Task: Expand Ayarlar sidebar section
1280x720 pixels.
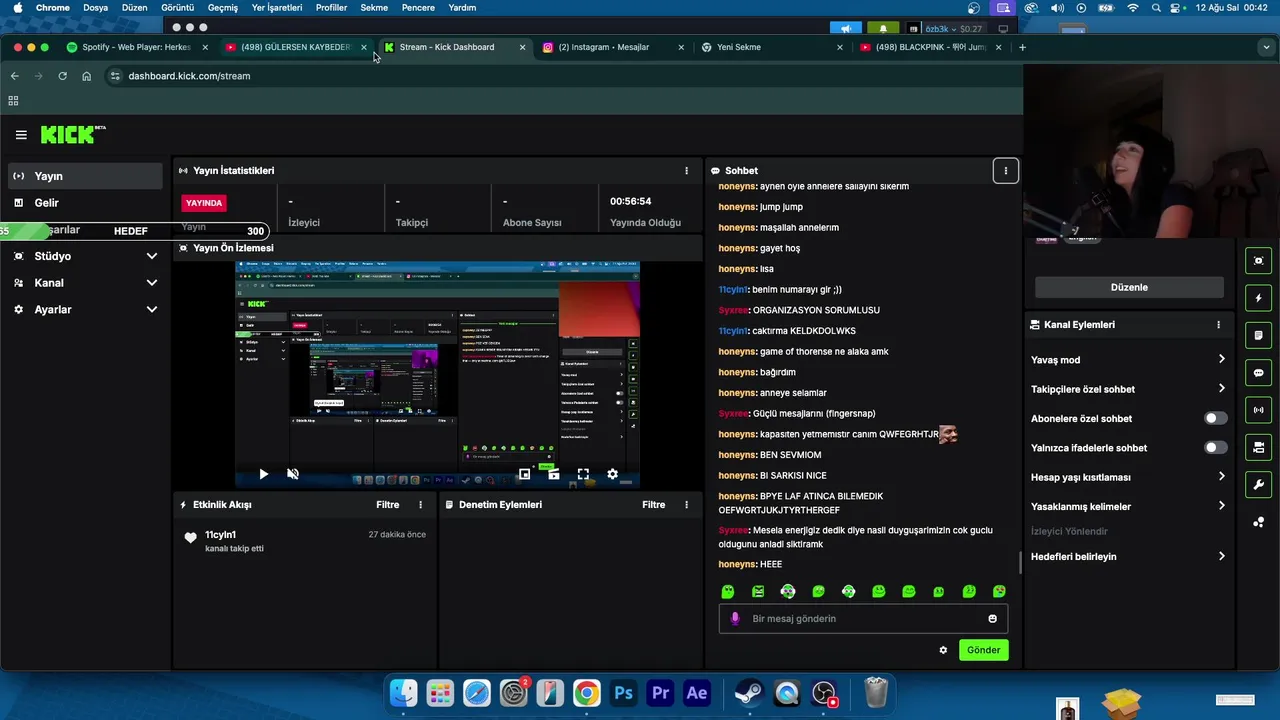Action: [85, 310]
